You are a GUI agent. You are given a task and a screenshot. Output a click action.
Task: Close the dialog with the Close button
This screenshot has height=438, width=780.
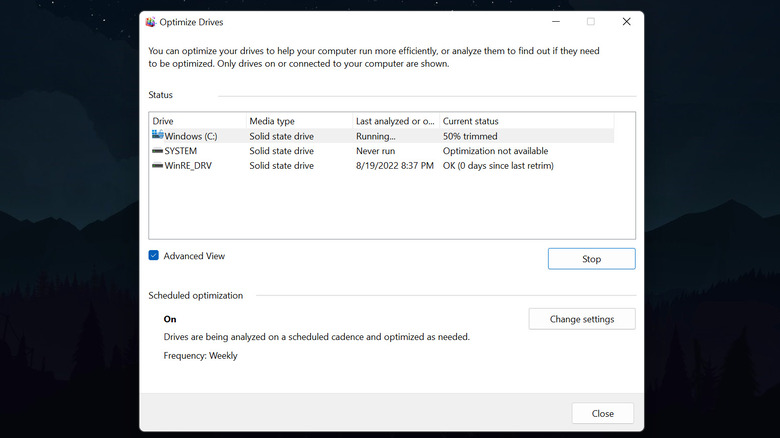602,413
